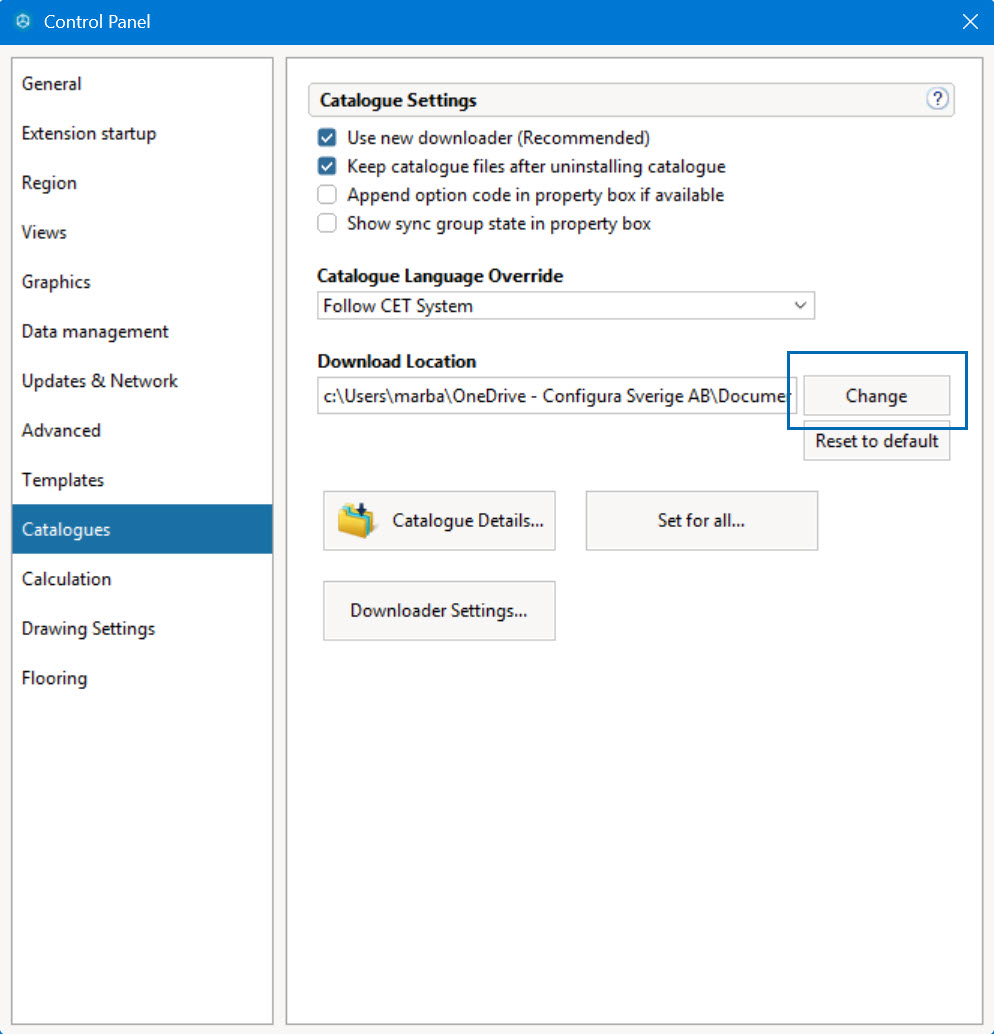Image resolution: width=994 pixels, height=1034 pixels.
Task: Select the Catalogues sidebar item
Action: [x=142, y=529]
